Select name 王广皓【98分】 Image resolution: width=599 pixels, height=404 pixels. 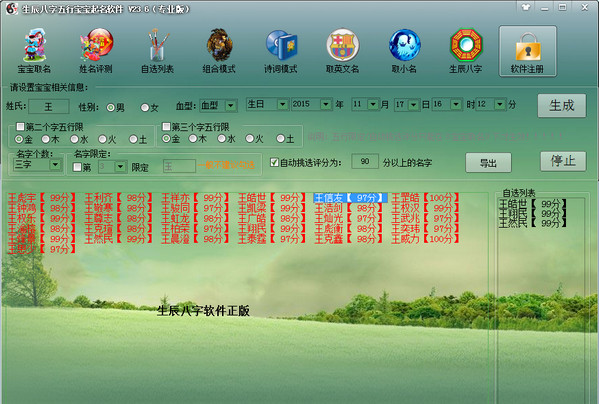pos(272,218)
